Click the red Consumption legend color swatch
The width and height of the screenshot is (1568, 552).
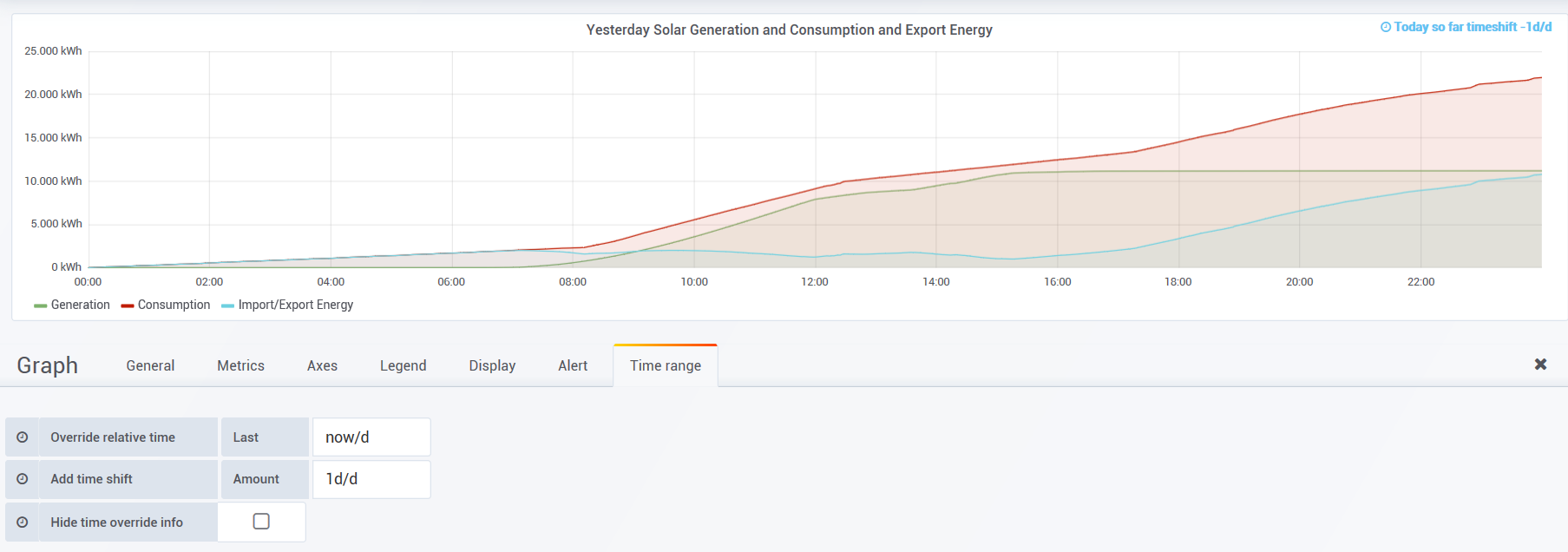click(128, 306)
